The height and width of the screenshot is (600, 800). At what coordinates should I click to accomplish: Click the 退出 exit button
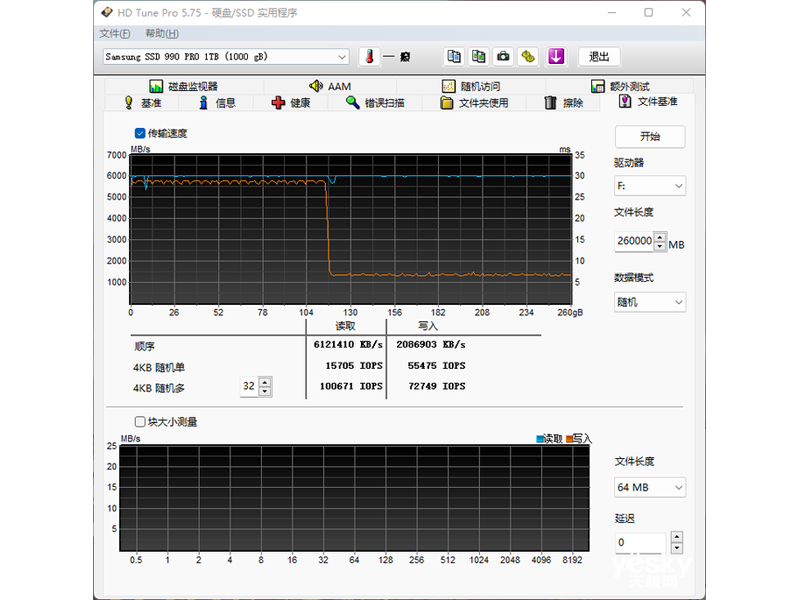[599, 57]
